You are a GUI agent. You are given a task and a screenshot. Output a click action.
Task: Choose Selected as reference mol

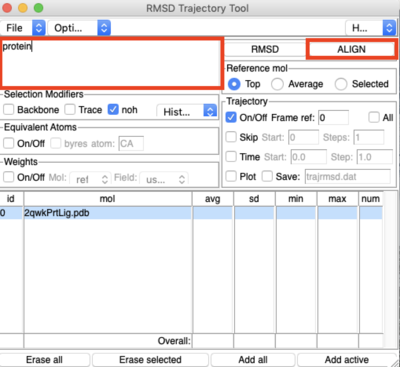point(341,84)
